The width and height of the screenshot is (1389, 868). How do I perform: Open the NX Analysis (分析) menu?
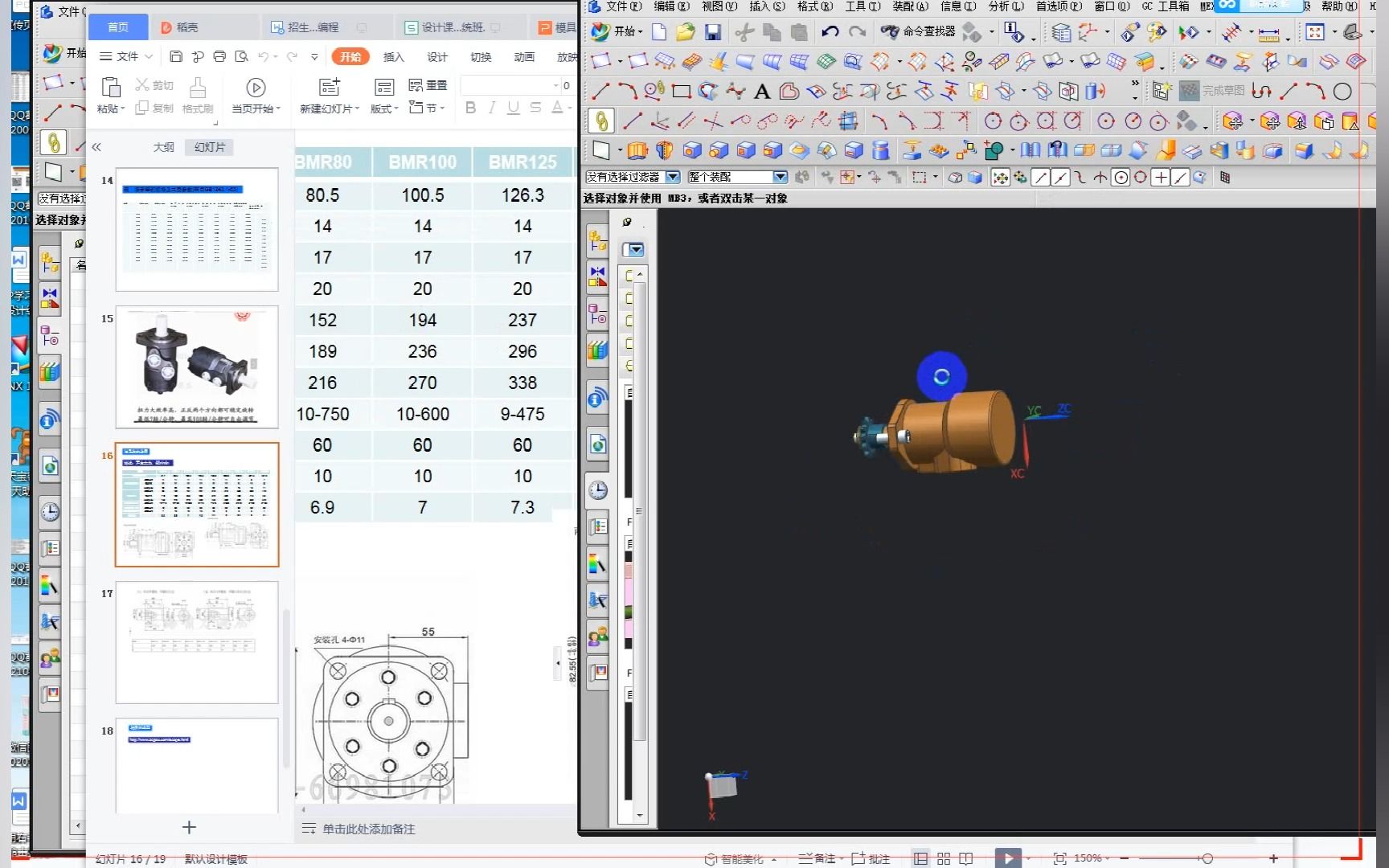click(1006, 6)
